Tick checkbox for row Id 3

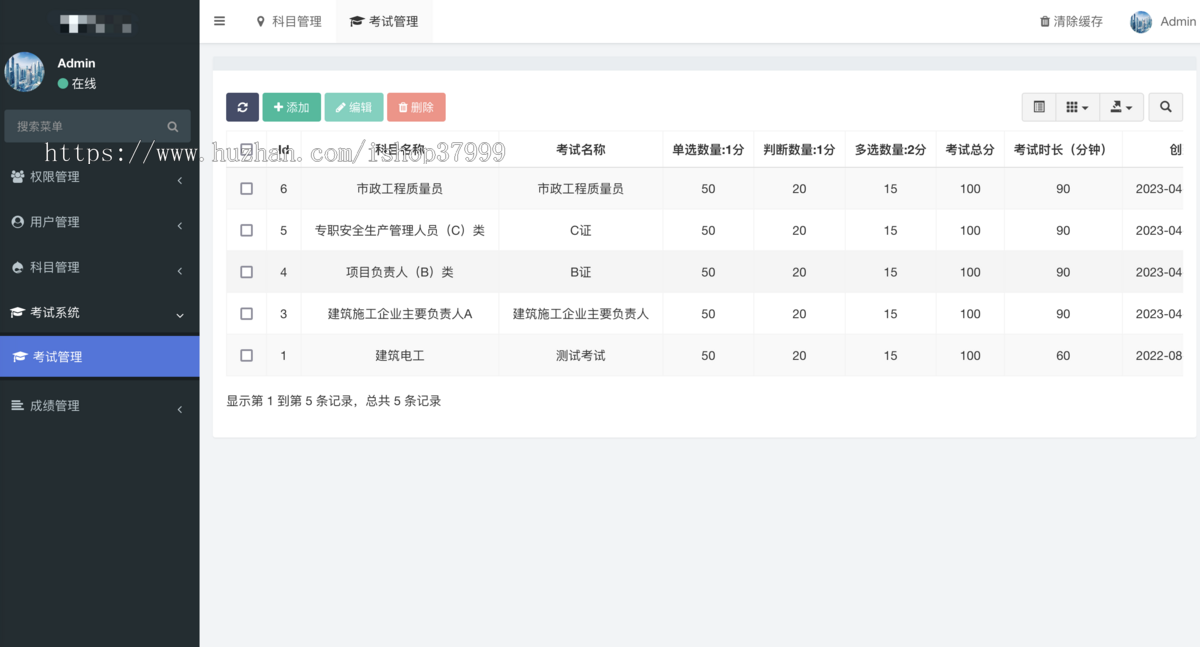tap(247, 314)
